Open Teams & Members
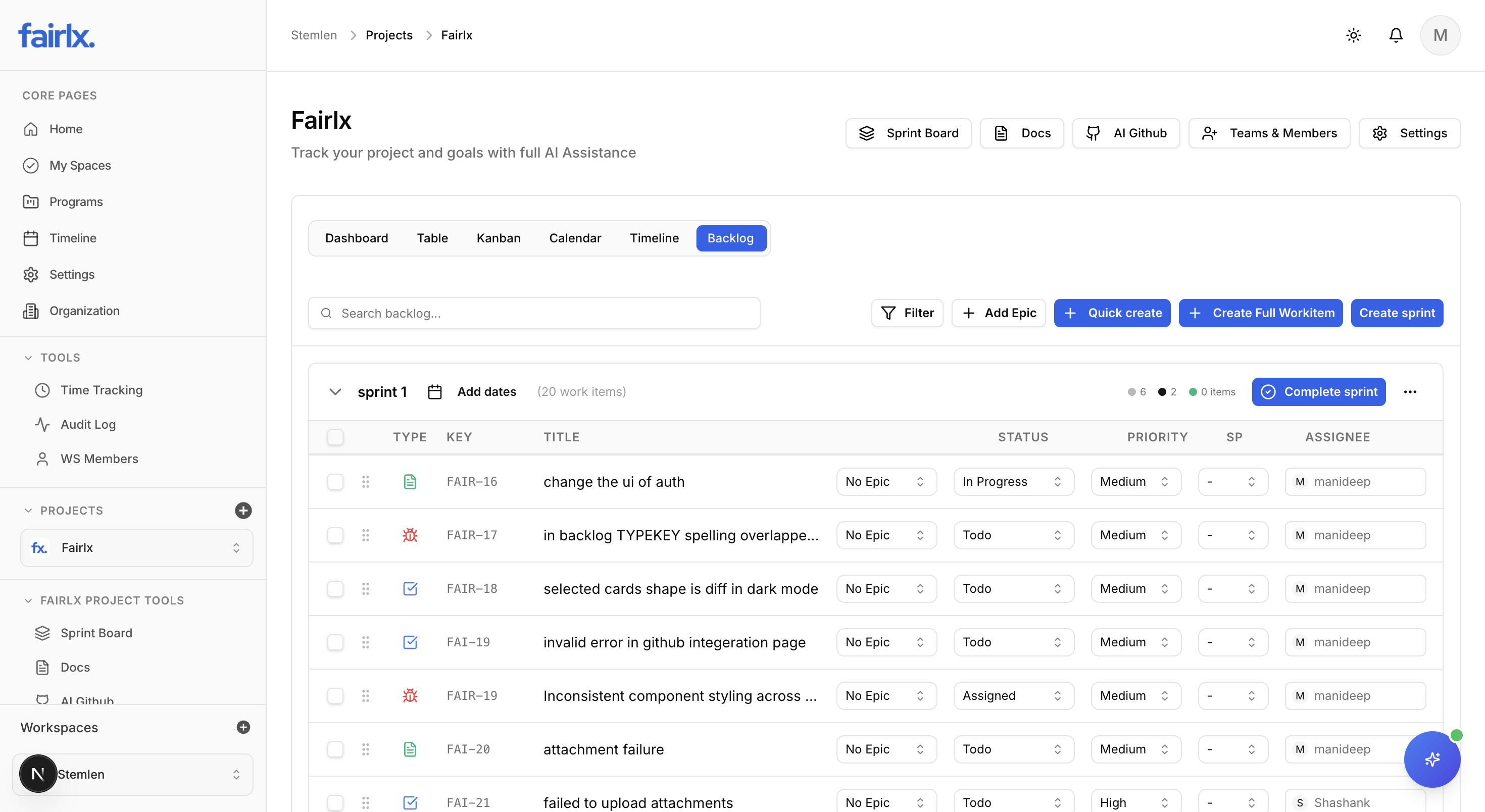Screen dimensions: 1485x812 click(1269, 133)
